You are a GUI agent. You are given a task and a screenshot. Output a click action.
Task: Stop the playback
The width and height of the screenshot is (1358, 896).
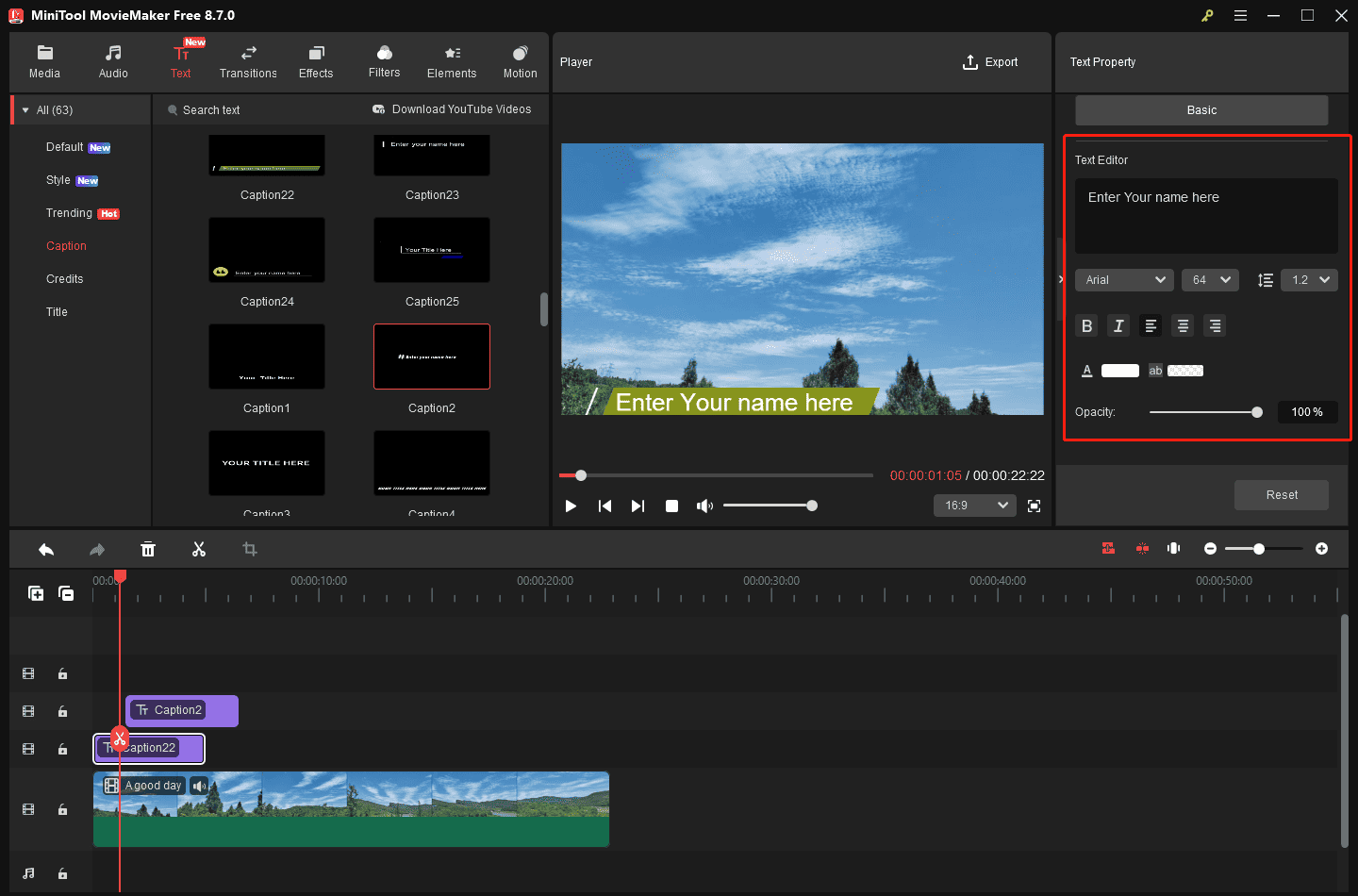[x=671, y=506]
